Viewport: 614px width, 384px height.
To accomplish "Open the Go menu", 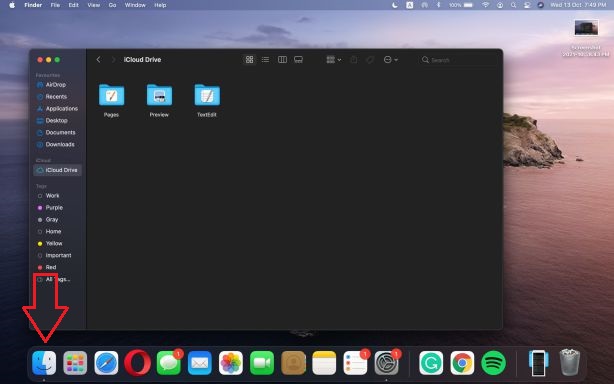I will (x=112, y=5).
